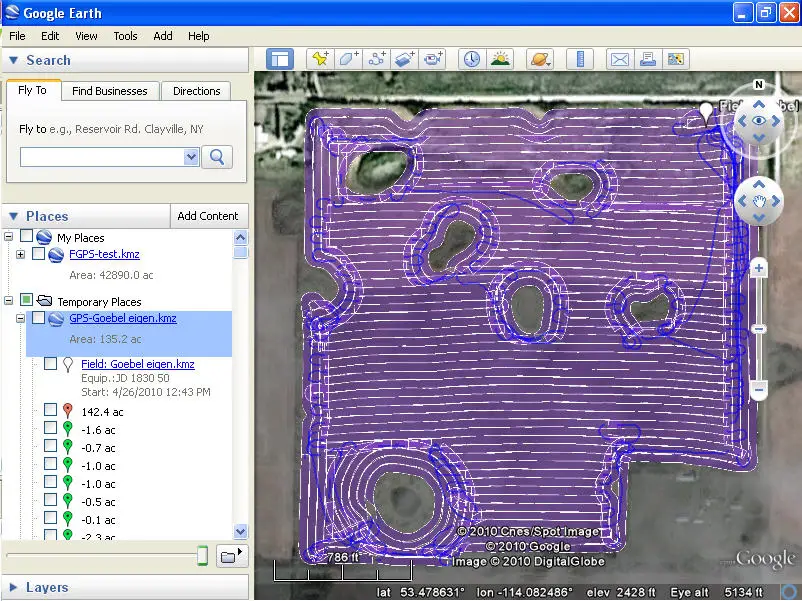Open the ruler measuring tool

pyautogui.click(x=580, y=59)
